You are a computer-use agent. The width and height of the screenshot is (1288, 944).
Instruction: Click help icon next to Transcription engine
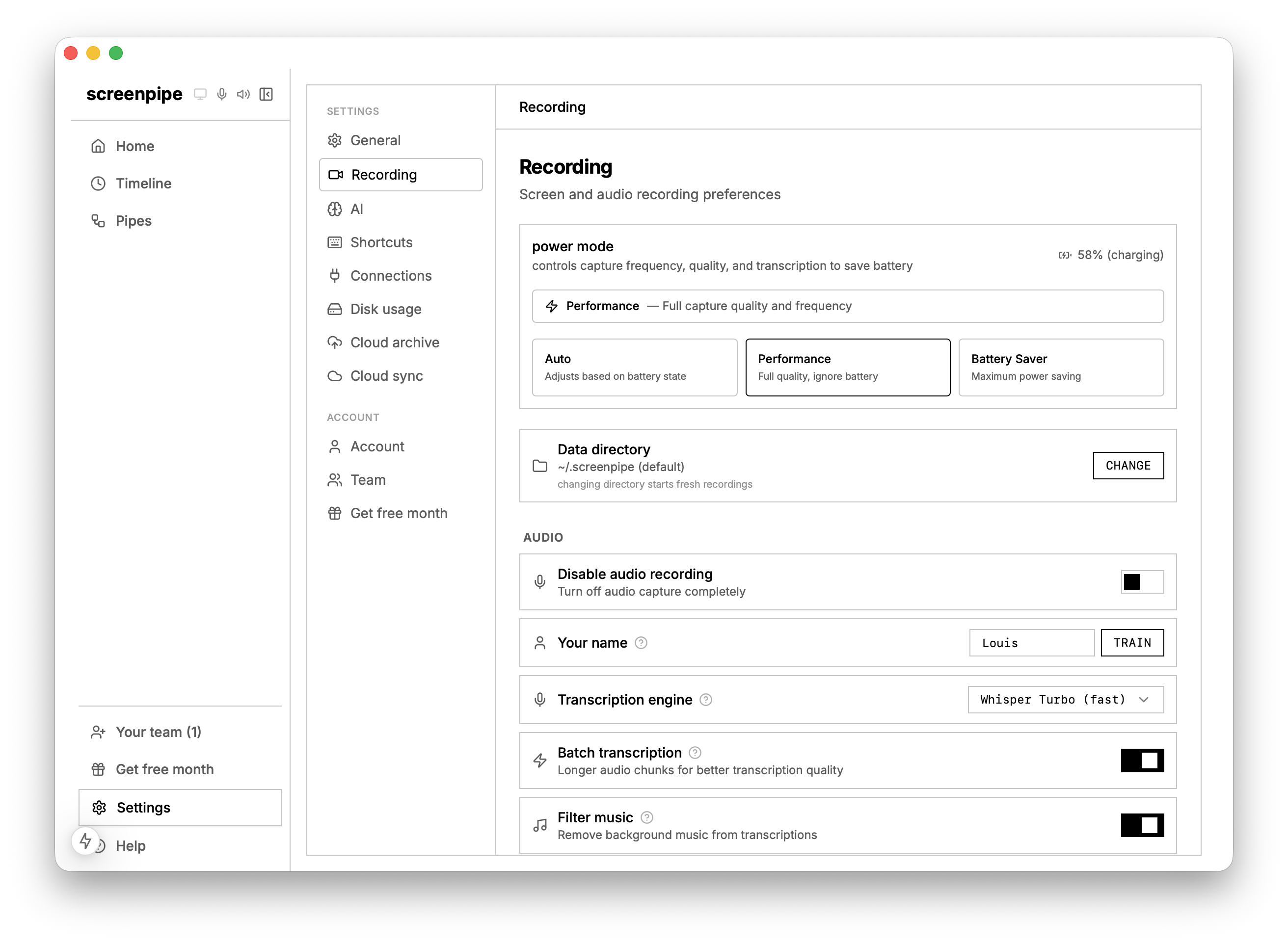point(705,700)
